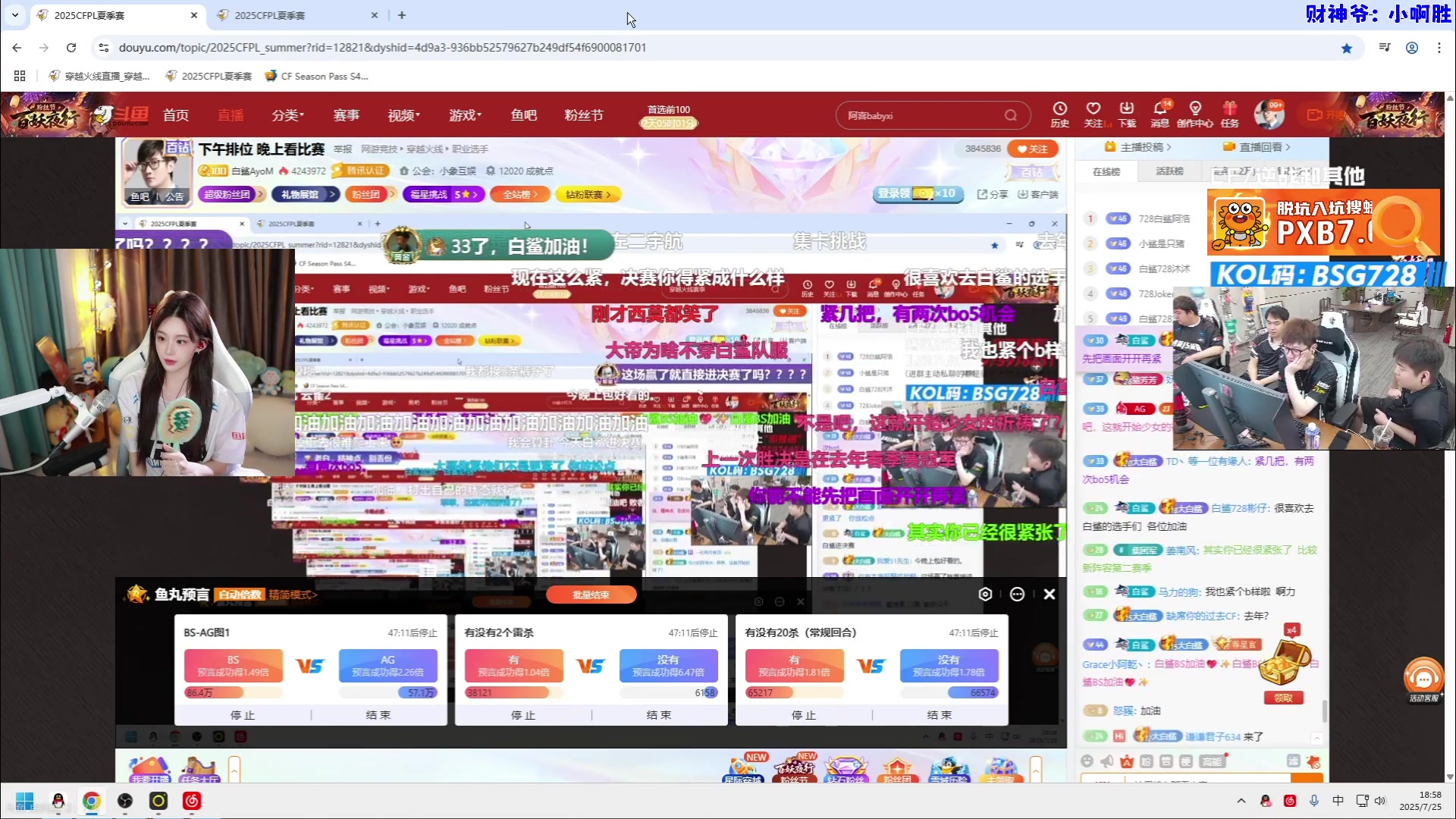1456x819 pixels.
Task: Open the QQ penguin icon in taskbar
Action: (58, 801)
